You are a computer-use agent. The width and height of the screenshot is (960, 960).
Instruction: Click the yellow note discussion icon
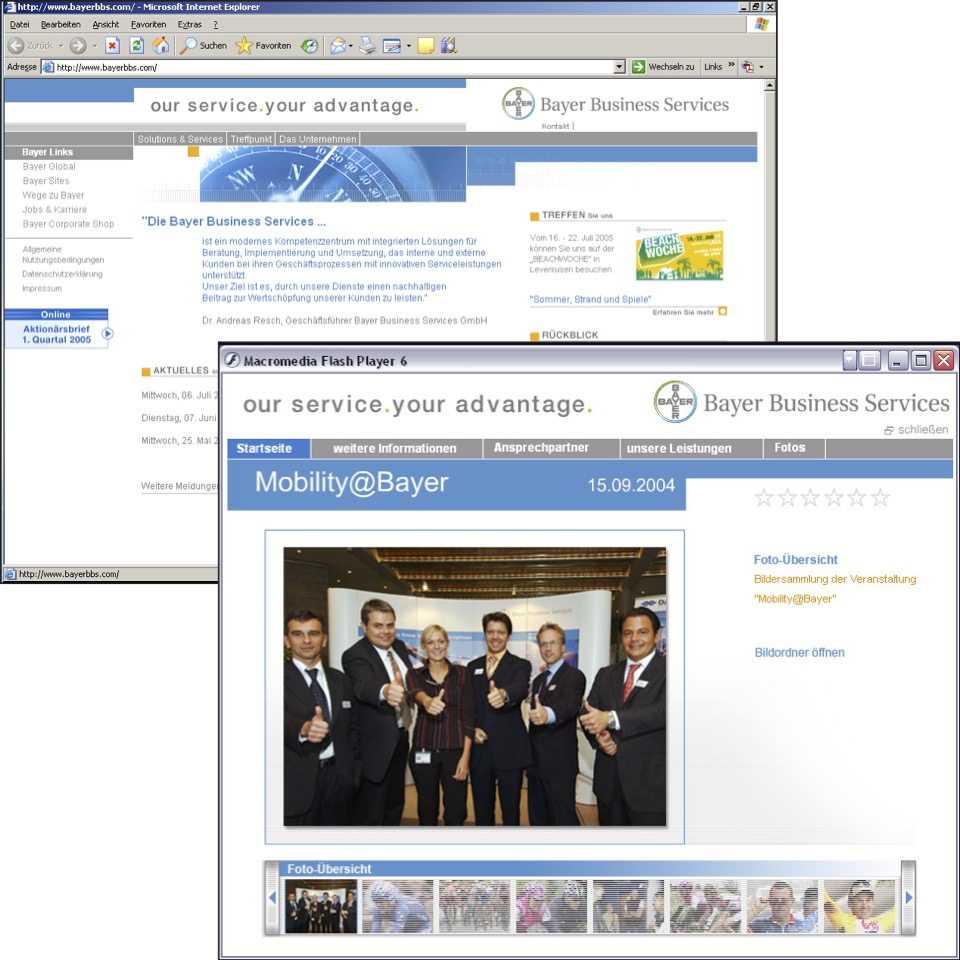426,45
